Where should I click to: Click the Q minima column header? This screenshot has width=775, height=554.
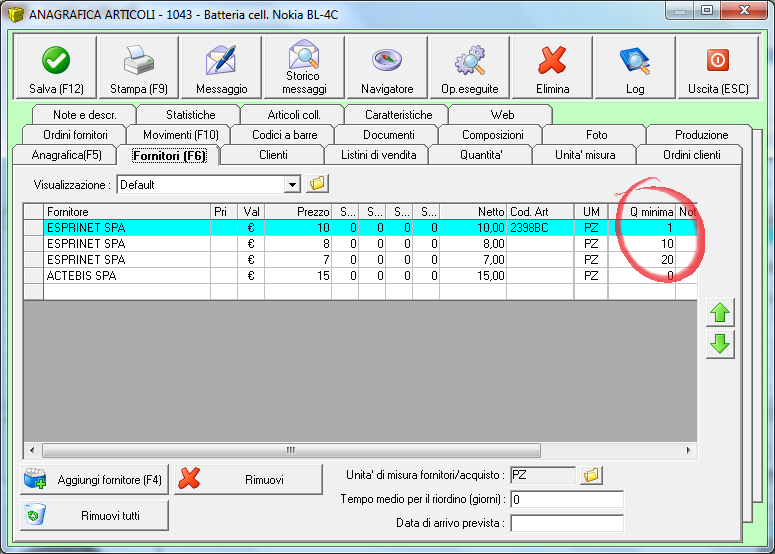tap(642, 212)
